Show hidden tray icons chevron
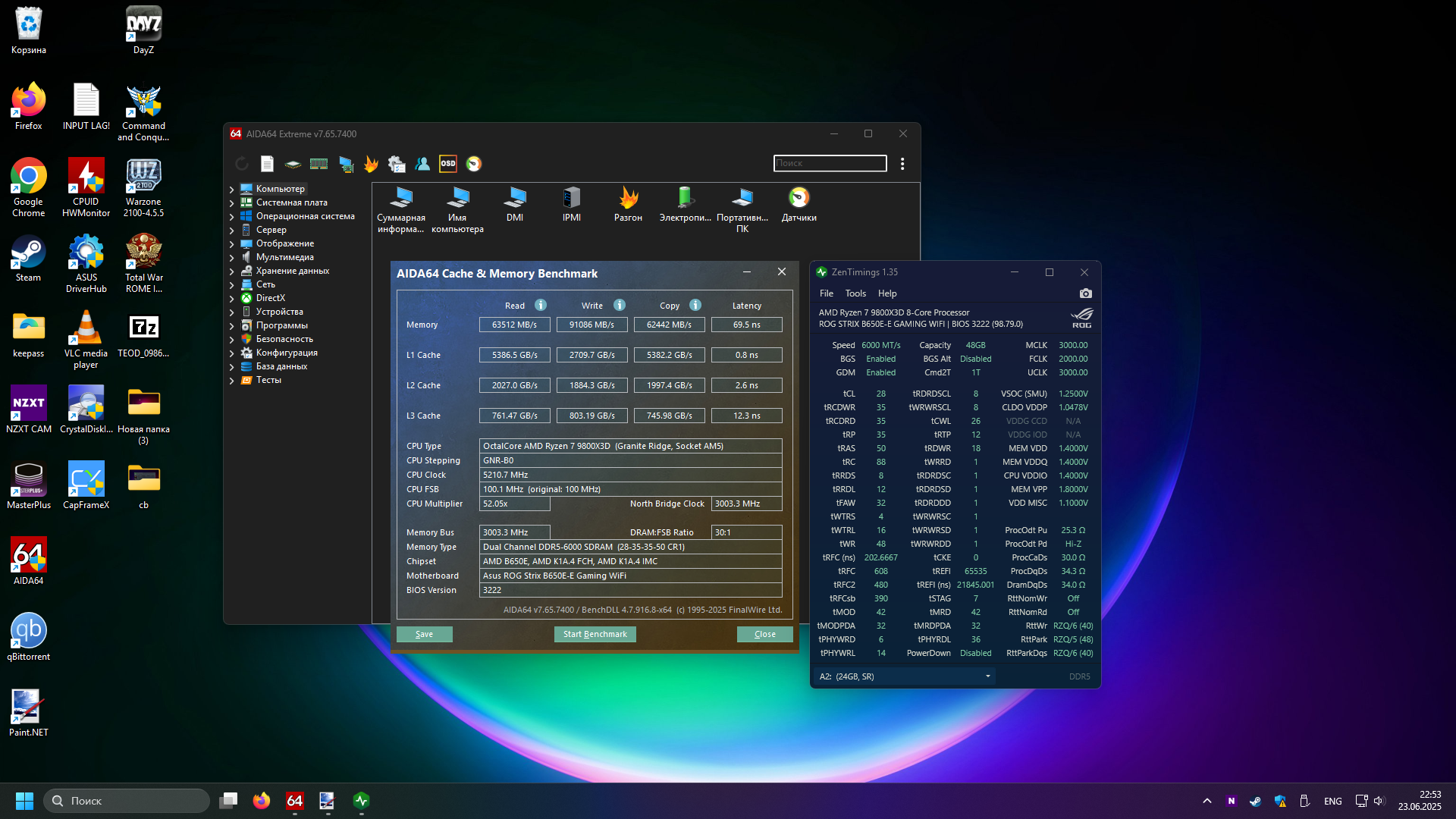 point(1207,801)
